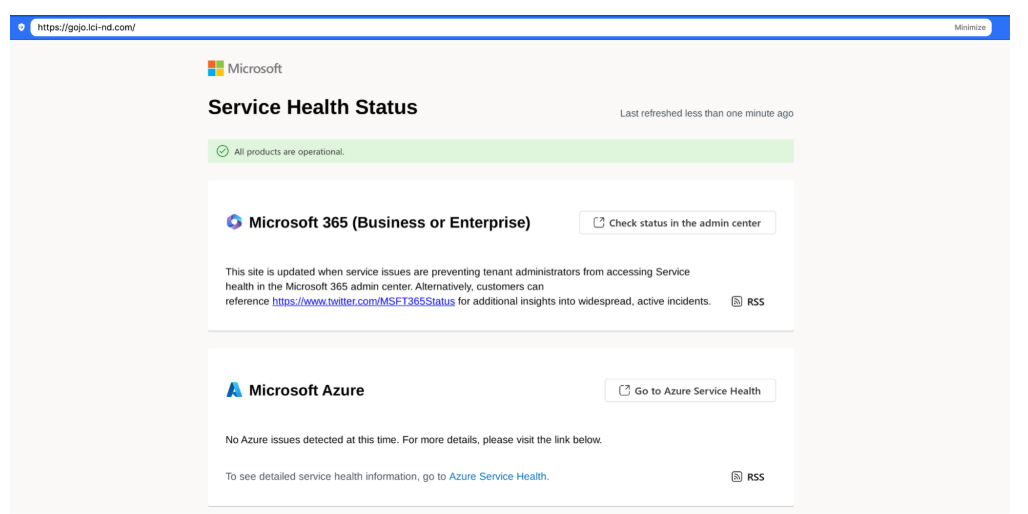Click the Microsoft Azure heading
The height and width of the screenshot is (514, 1028).
pyautogui.click(x=306, y=391)
